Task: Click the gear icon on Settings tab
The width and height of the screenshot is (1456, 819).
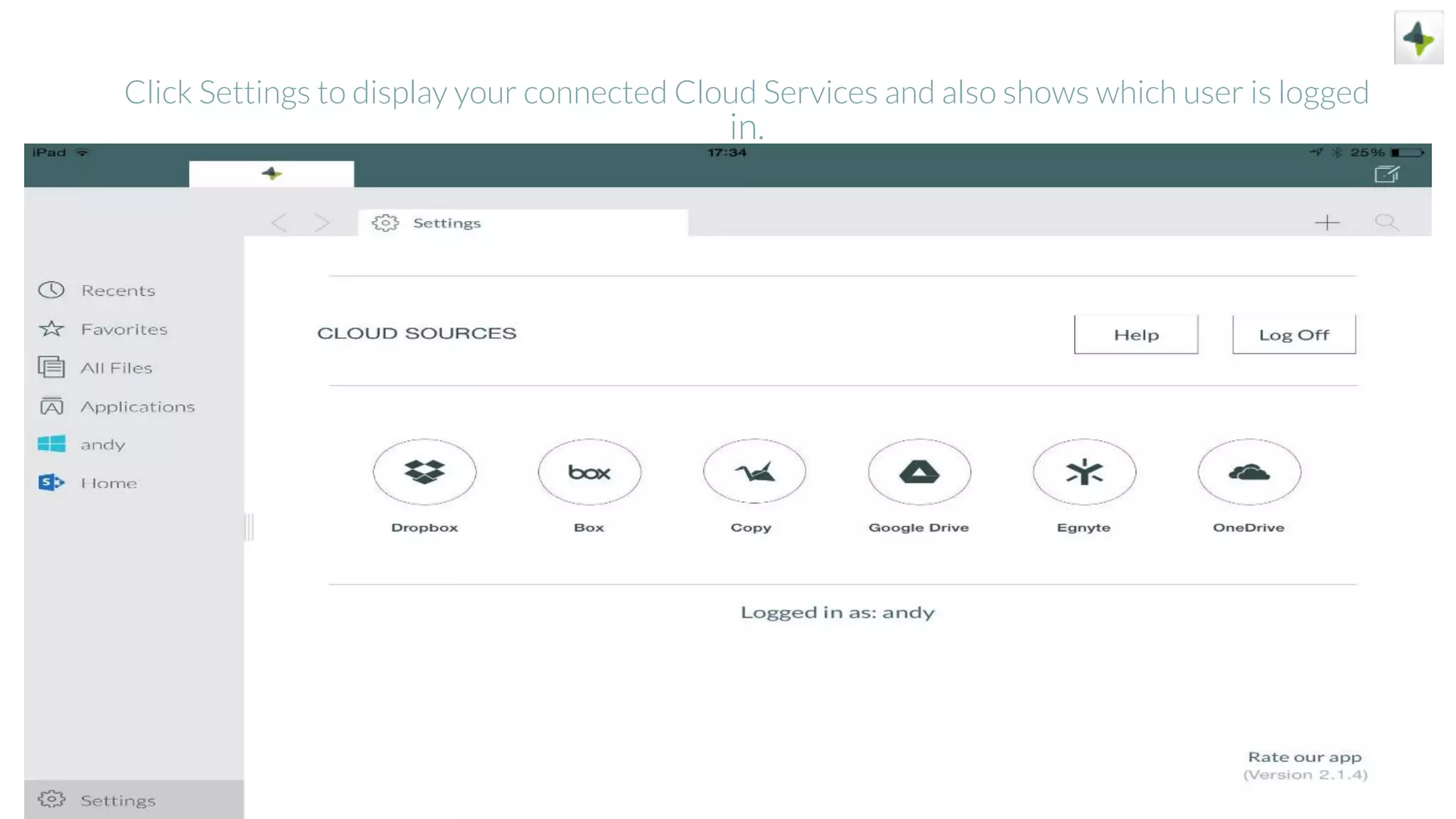Action: [x=385, y=223]
